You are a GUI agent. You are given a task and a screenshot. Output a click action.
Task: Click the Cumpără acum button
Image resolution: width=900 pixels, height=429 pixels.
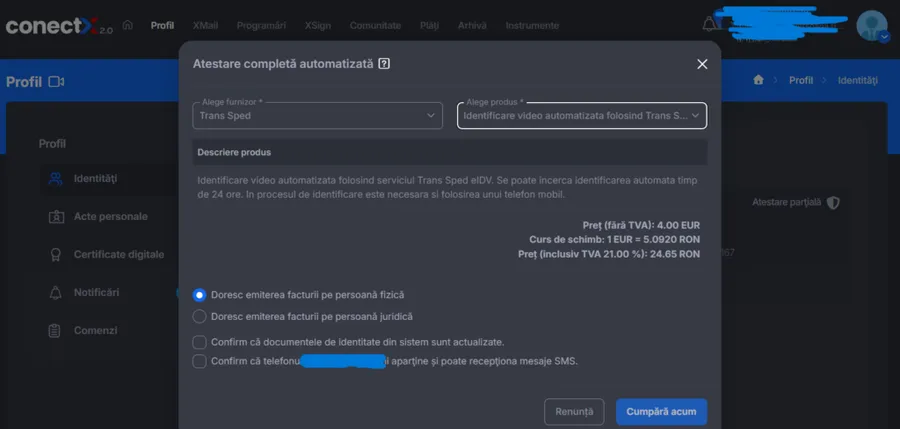pos(661,412)
